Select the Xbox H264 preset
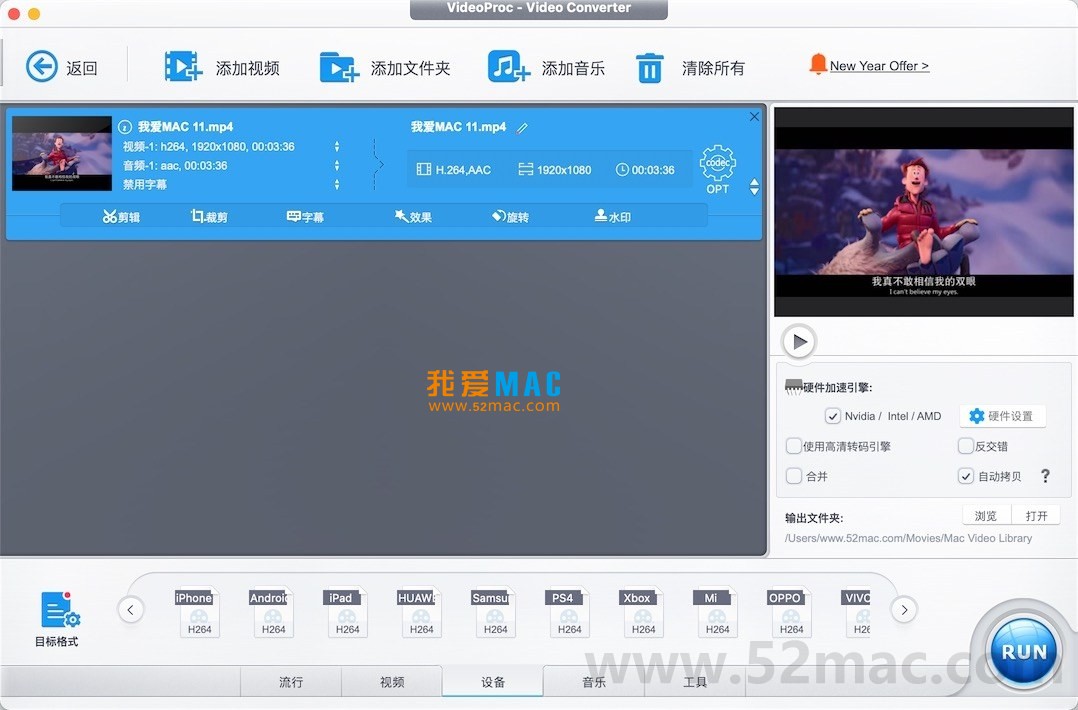 point(642,612)
